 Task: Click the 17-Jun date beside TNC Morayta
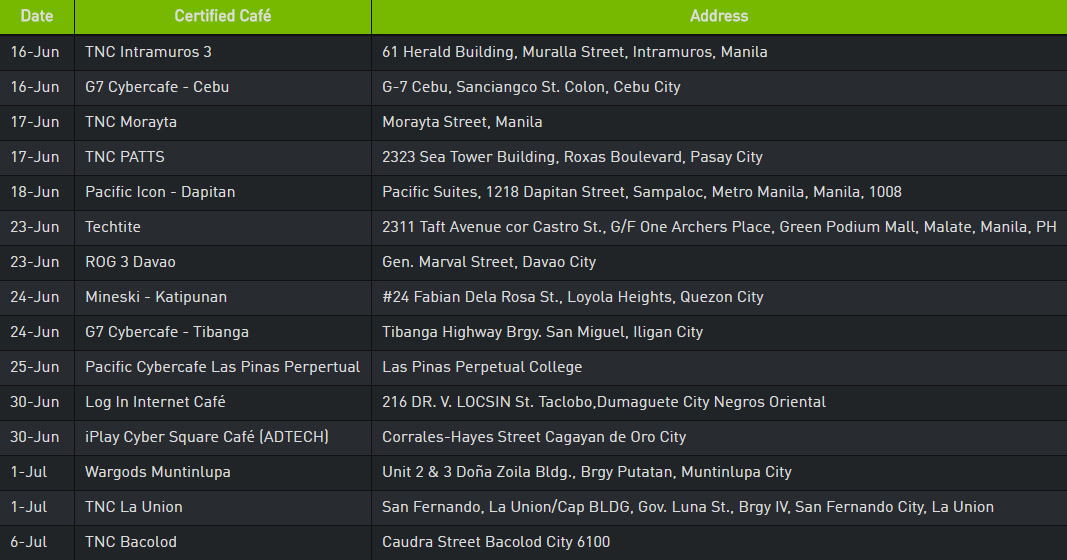tap(37, 122)
